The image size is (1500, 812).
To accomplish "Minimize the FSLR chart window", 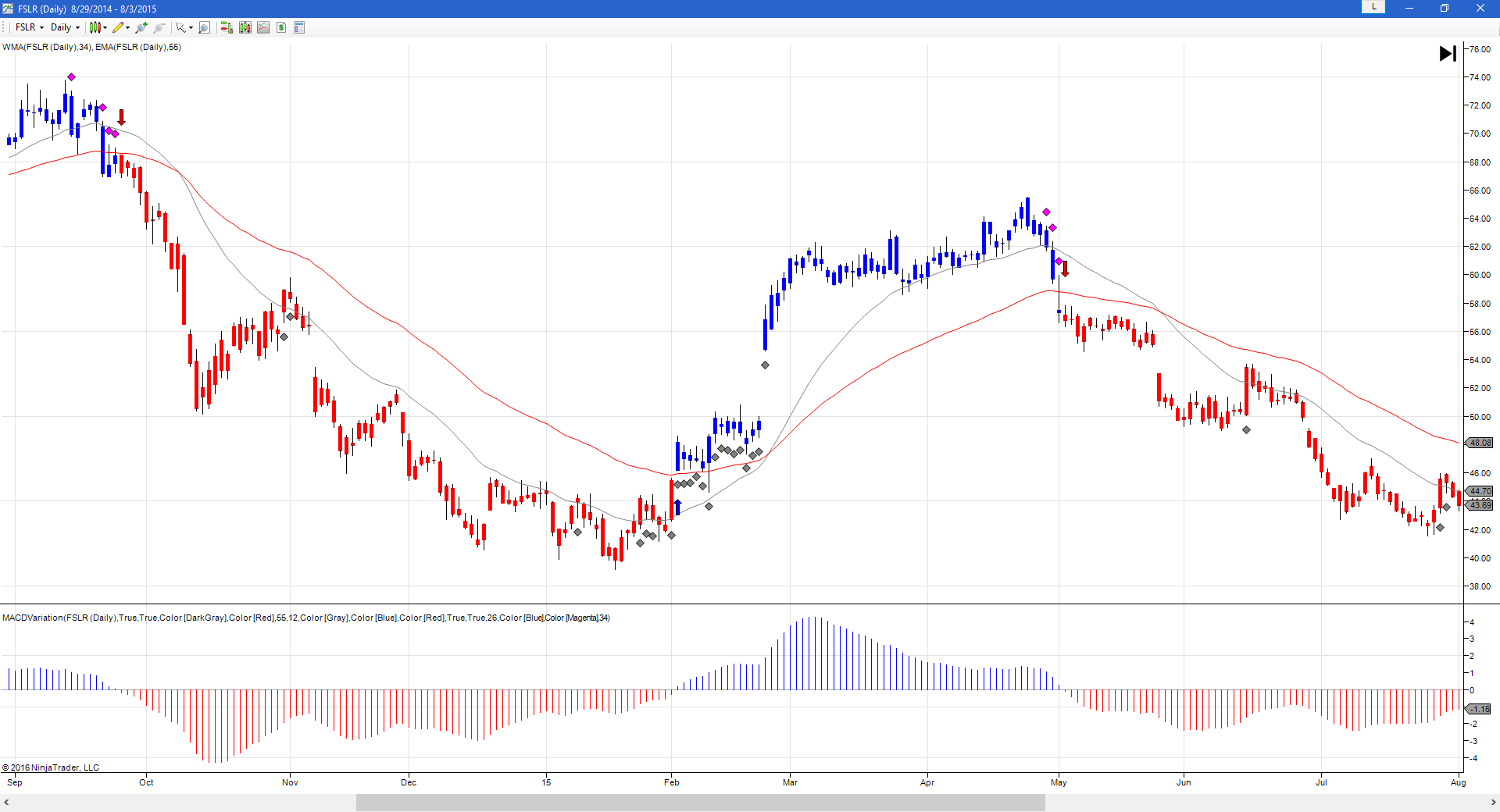I will pyautogui.click(x=1409, y=8).
